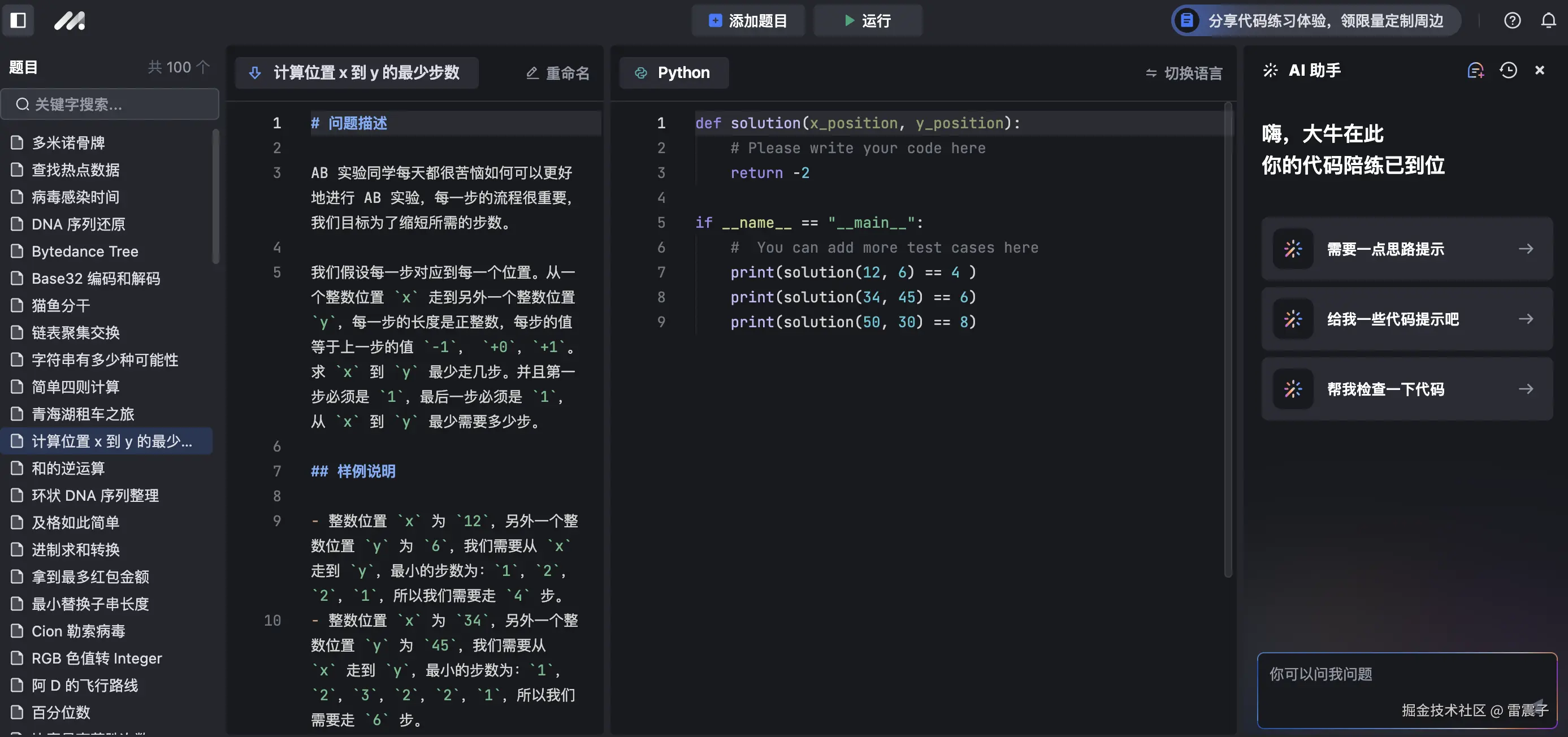Click the 关键字搜索 search box

point(110,104)
